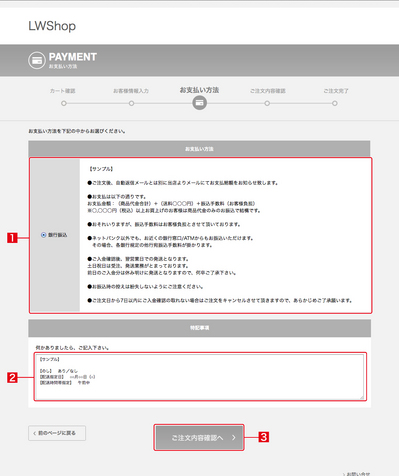Click the ご注文完了 step circle
This screenshot has width=399, height=476.
coord(335,103)
